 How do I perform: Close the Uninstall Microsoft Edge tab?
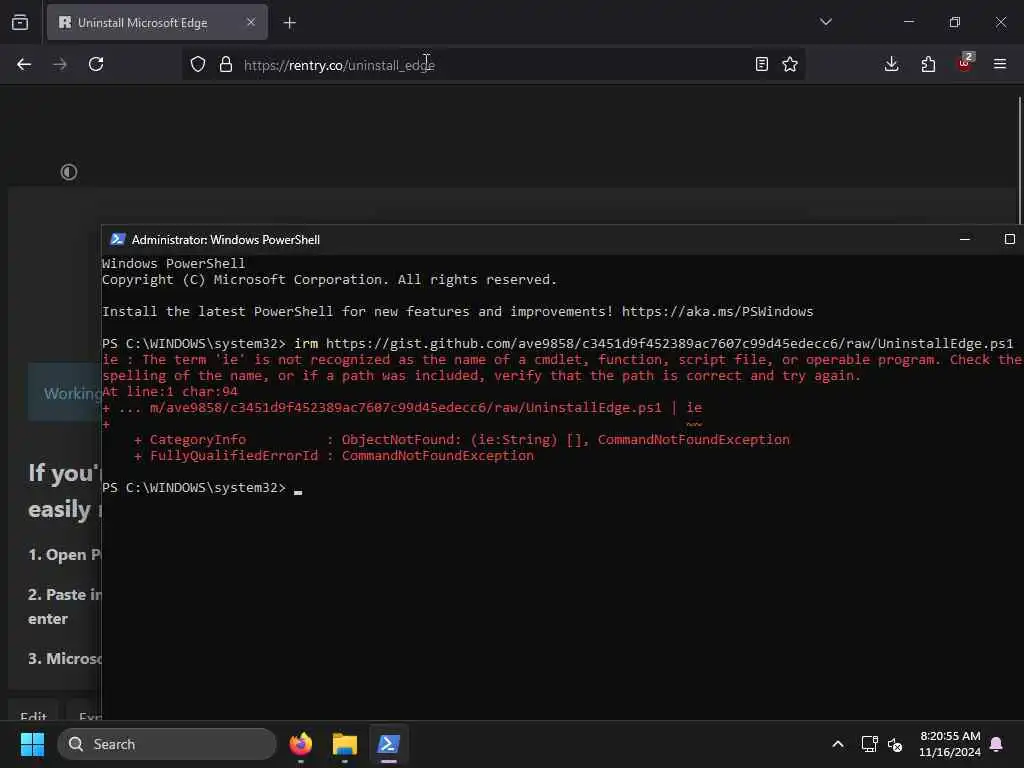[x=251, y=22]
